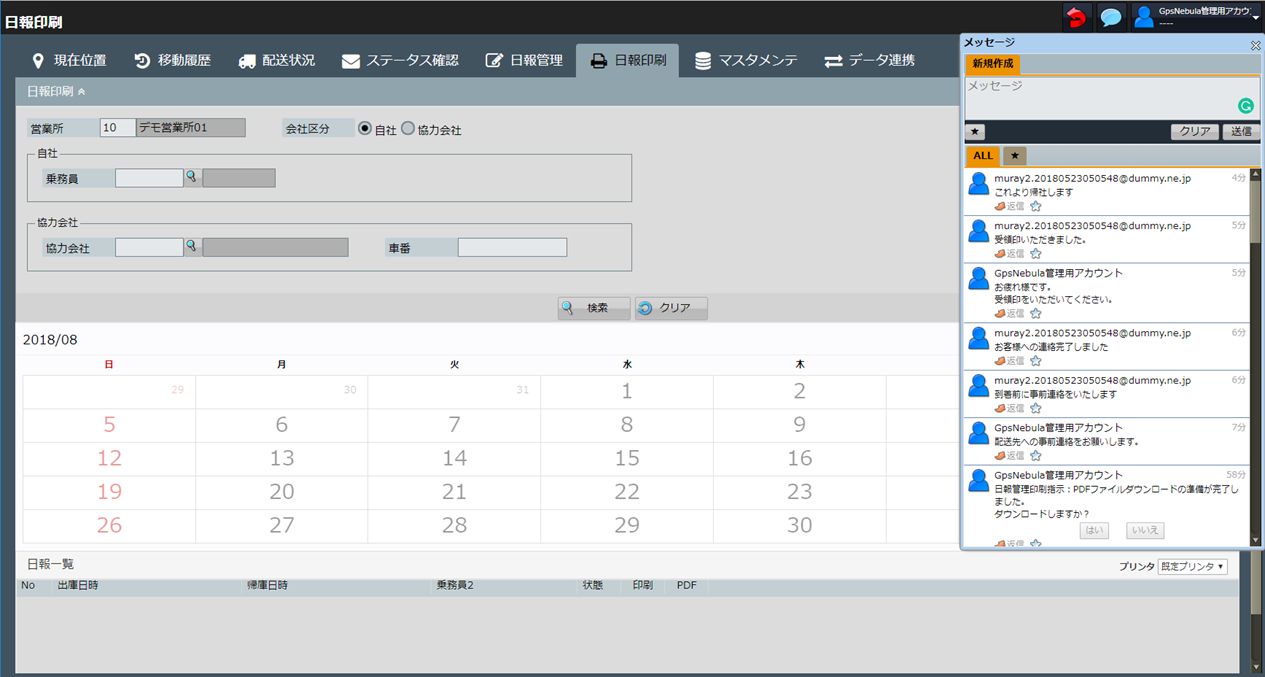1265x677 pixels.
Task: Open the chat bubble message icon
Action: pos(1110,17)
